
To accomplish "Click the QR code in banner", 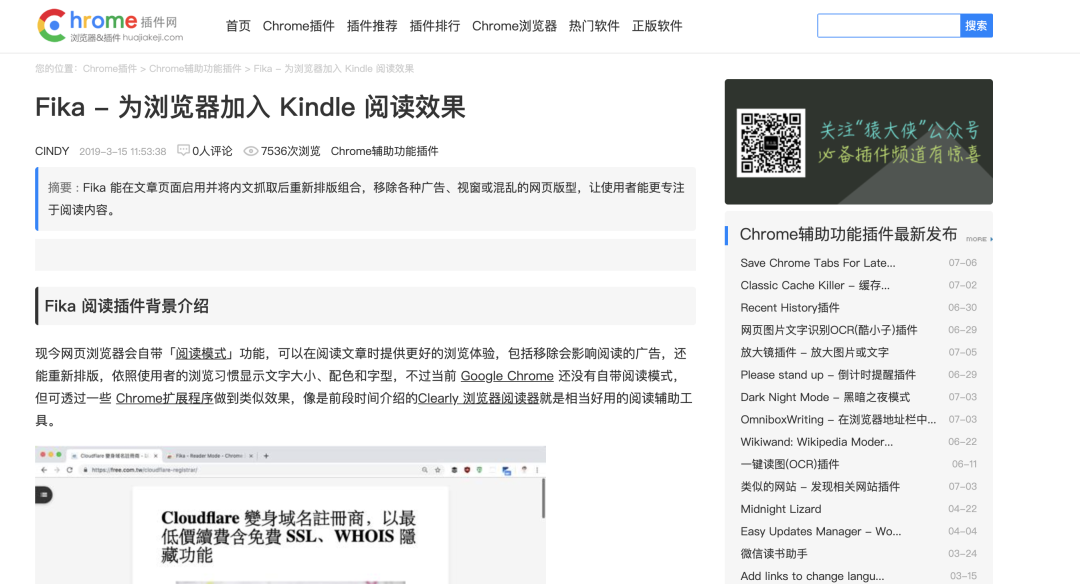I will (771, 143).
